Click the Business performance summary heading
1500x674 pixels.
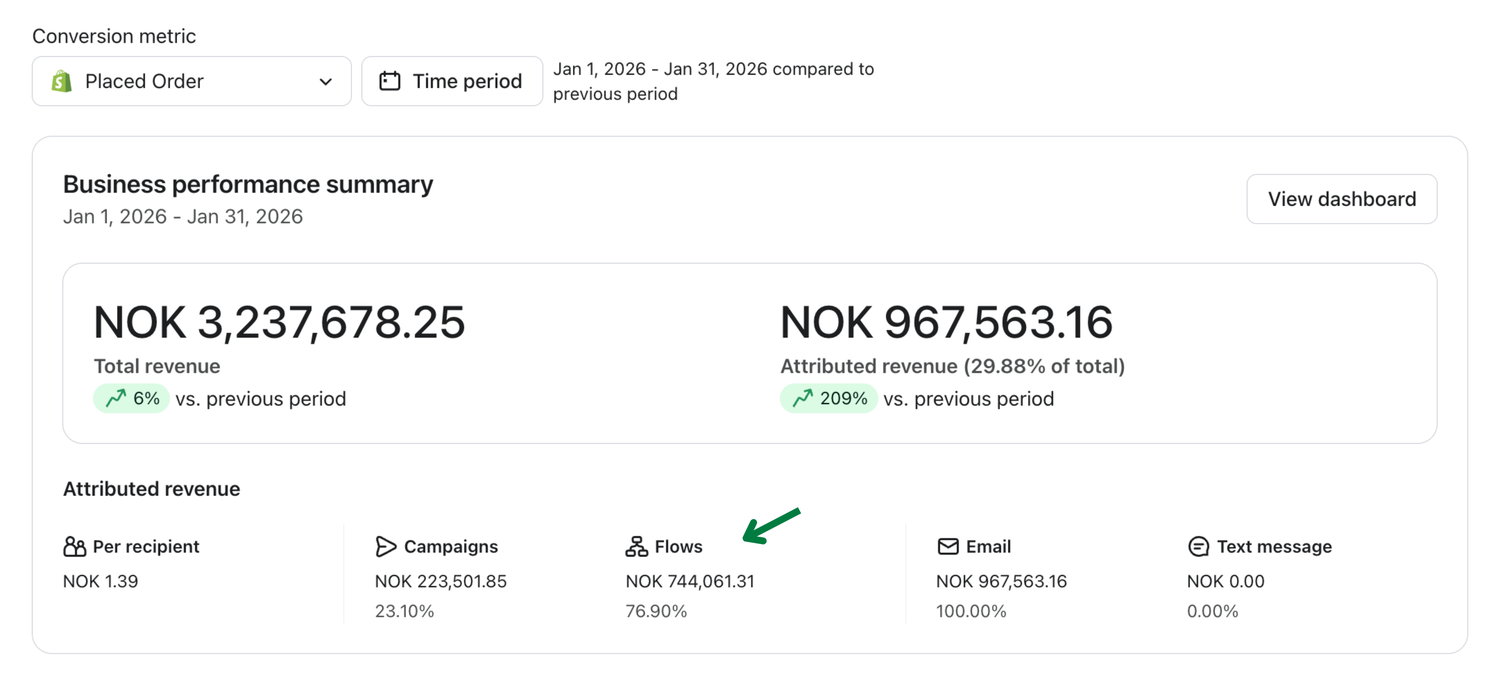248,184
